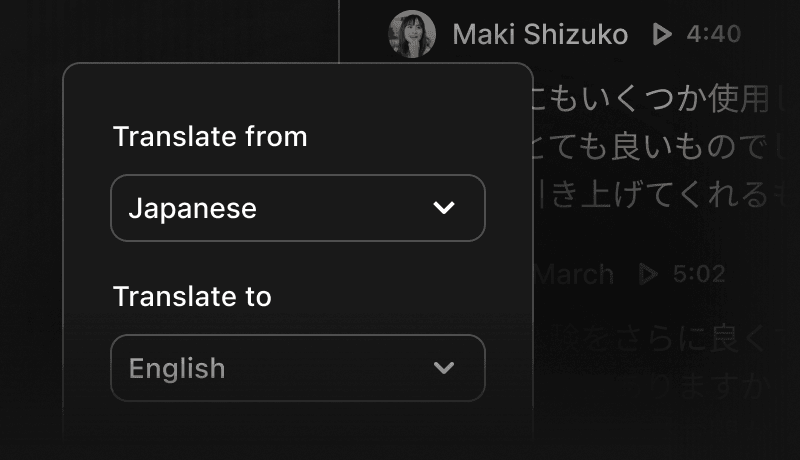Open the Translate from Japanese dropdown
800x460 pixels.
(297, 208)
